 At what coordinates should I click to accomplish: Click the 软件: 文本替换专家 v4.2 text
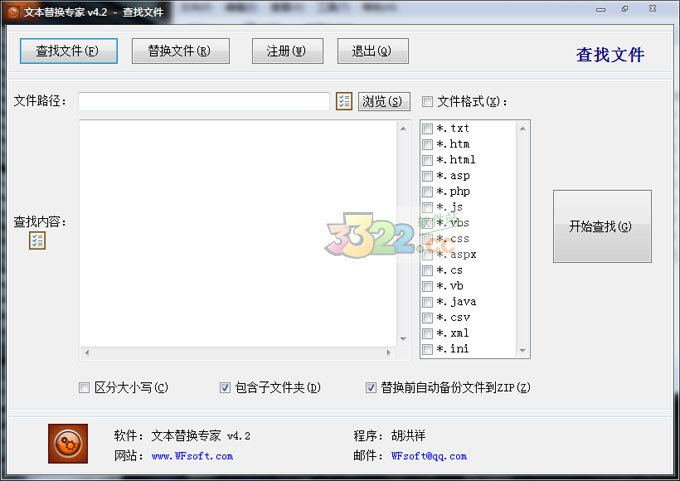pyautogui.click(x=182, y=435)
